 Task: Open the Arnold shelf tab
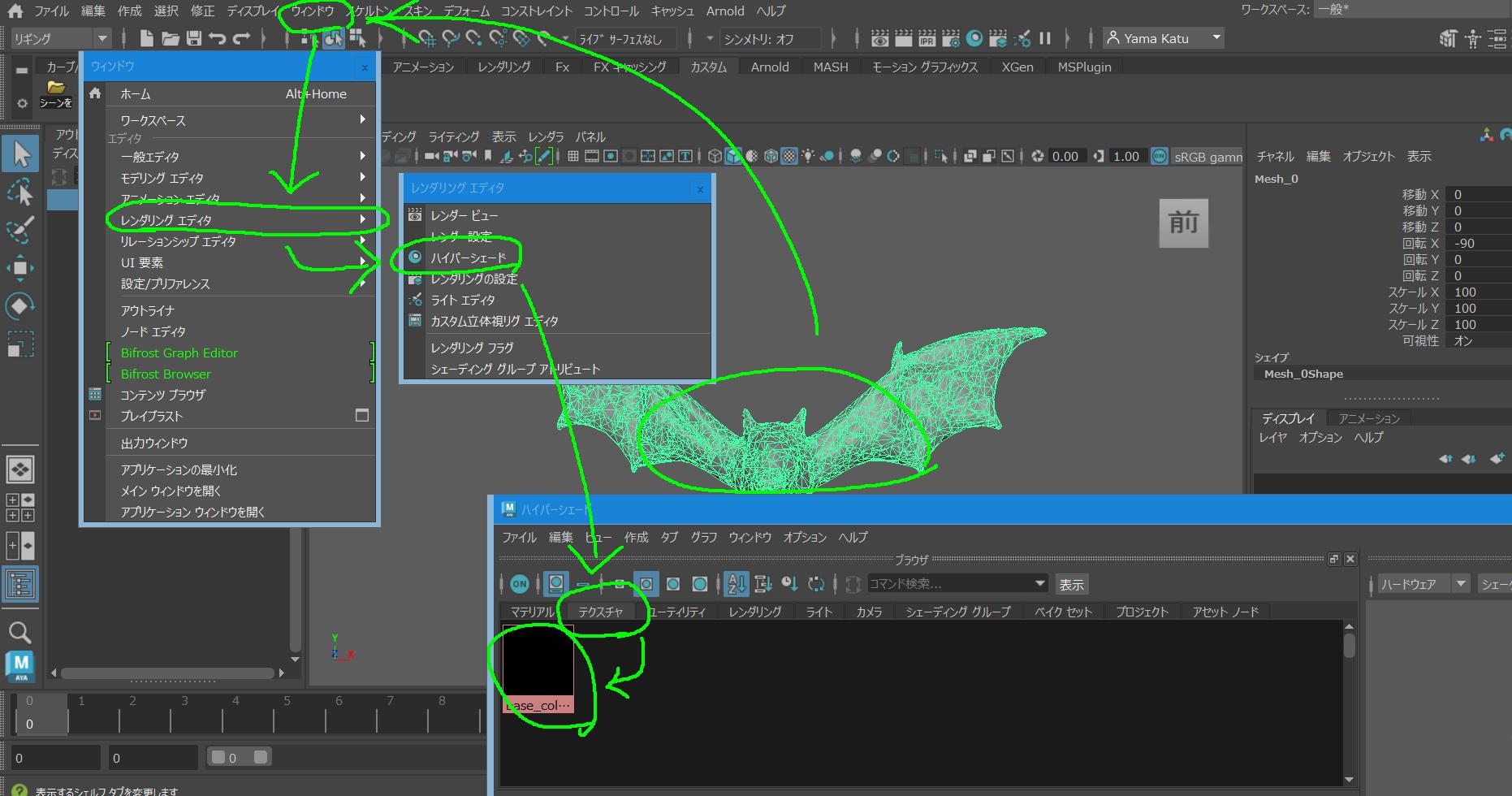pyautogui.click(x=769, y=67)
